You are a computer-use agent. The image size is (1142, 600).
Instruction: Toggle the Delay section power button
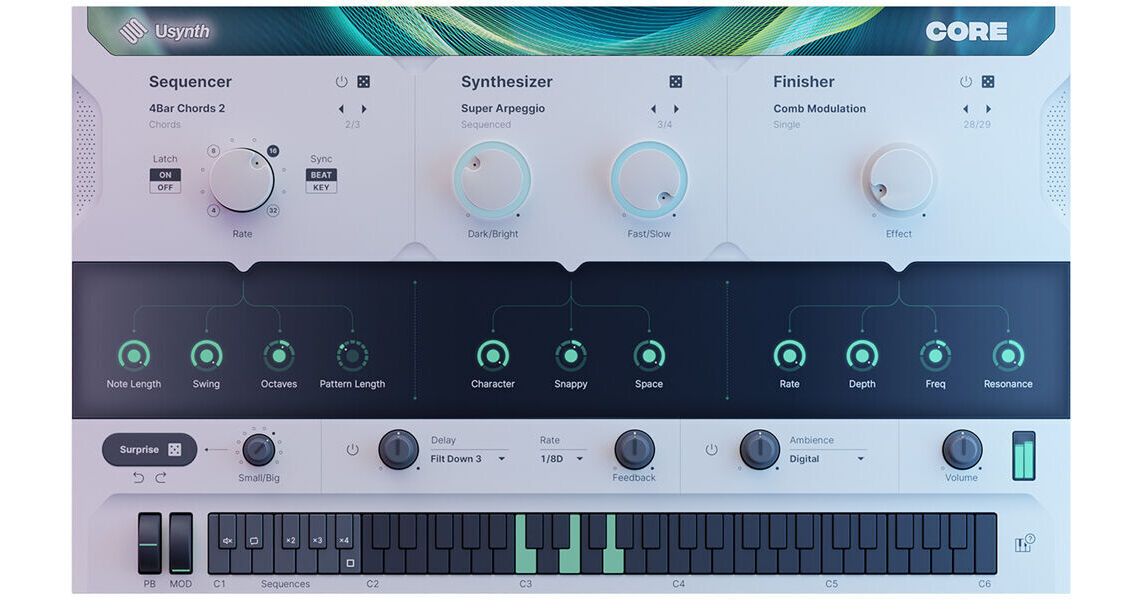[x=352, y=450]
